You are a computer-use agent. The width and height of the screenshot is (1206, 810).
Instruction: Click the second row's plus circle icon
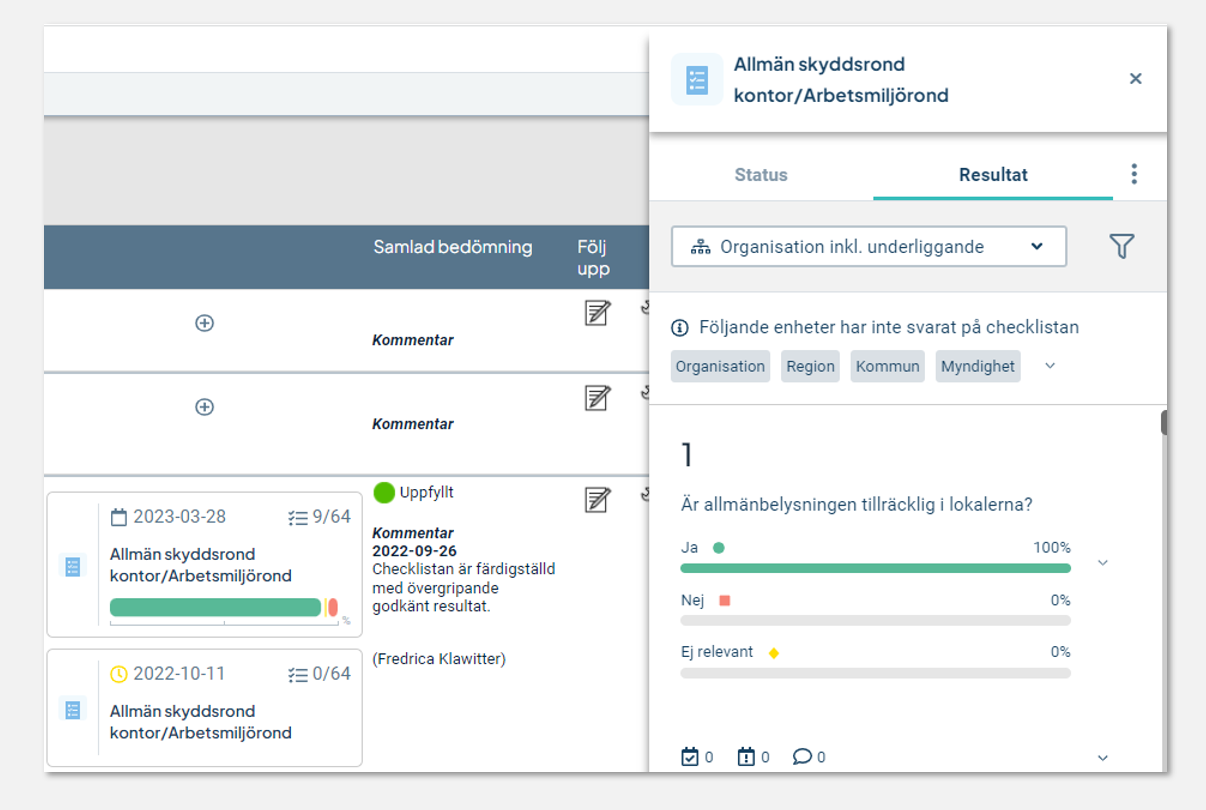coord(204,407)
